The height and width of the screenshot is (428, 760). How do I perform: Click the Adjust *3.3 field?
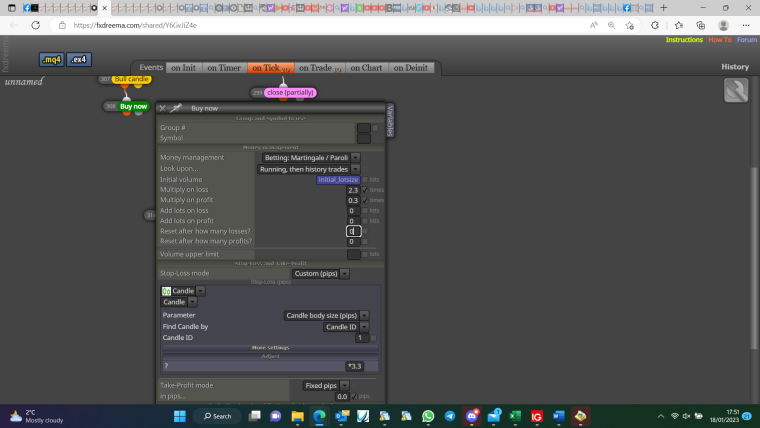point(354,366)
